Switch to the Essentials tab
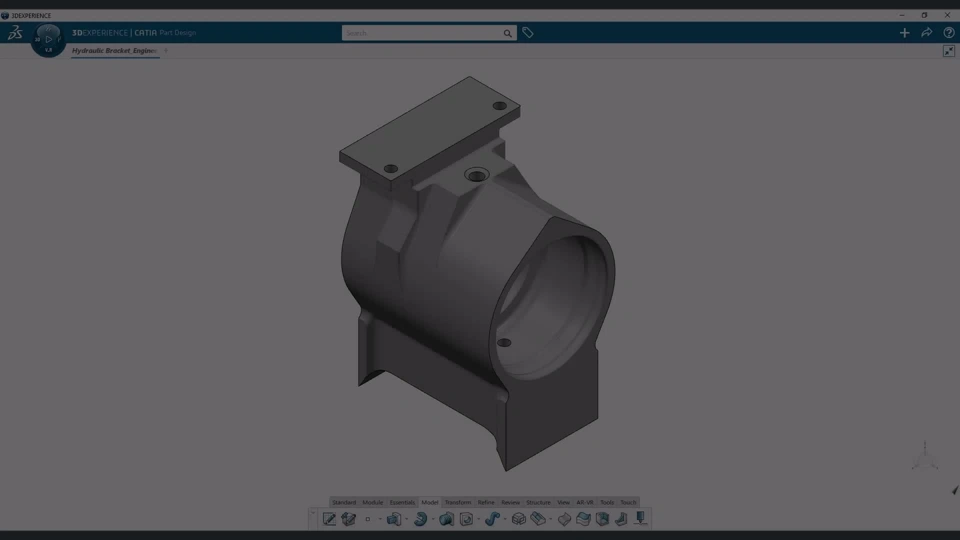This screenshot has width=960, height=540. [402, 502]
